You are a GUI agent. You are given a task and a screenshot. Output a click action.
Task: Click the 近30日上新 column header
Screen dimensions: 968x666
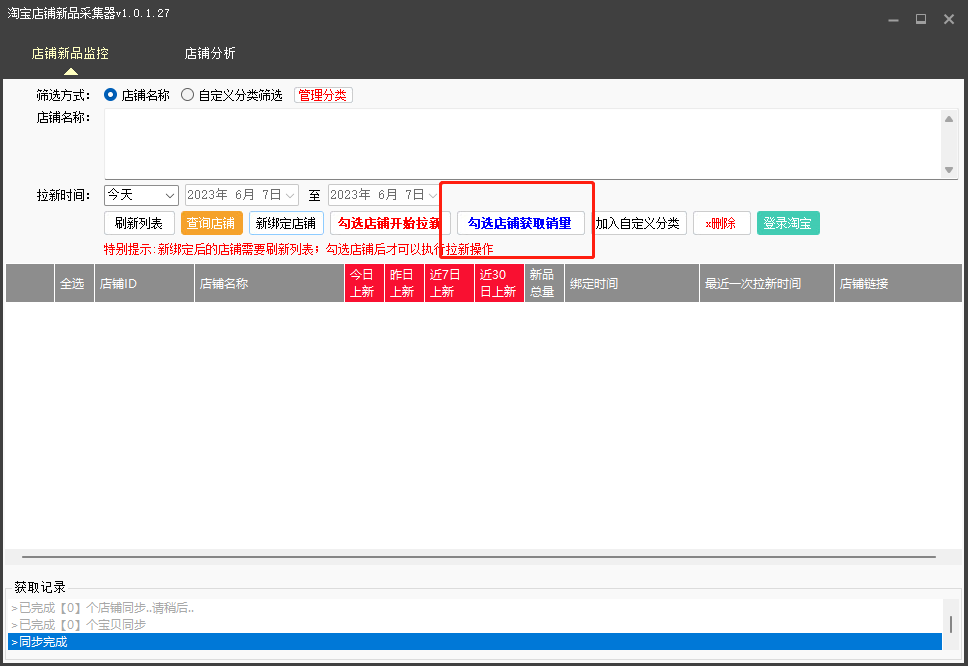pyautogui.click(x=499, y=283)
